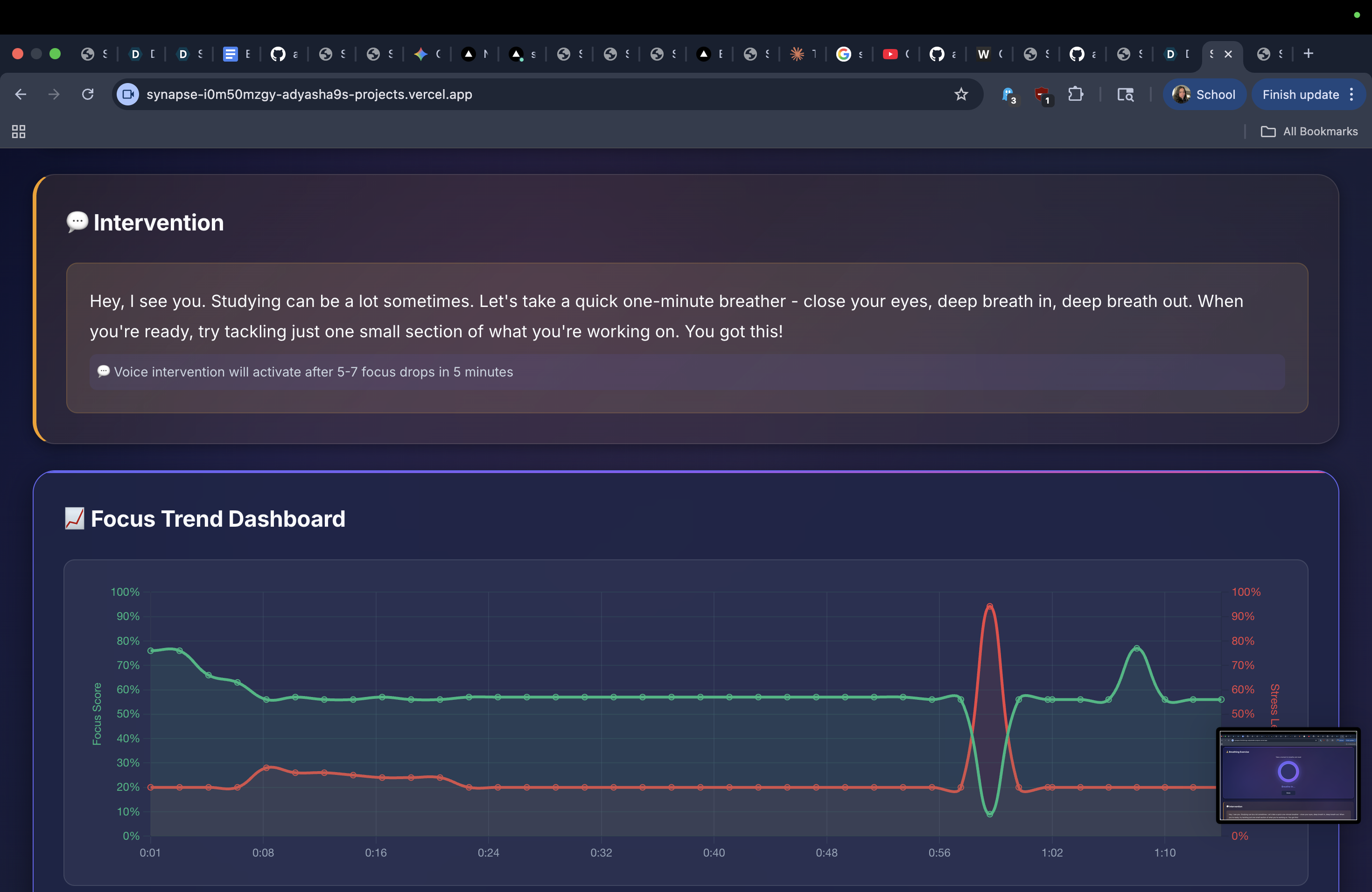Viewport: 1372px width, 892px height.
Task: Bookmark this page with star icon
Action: tap(960, 94)
